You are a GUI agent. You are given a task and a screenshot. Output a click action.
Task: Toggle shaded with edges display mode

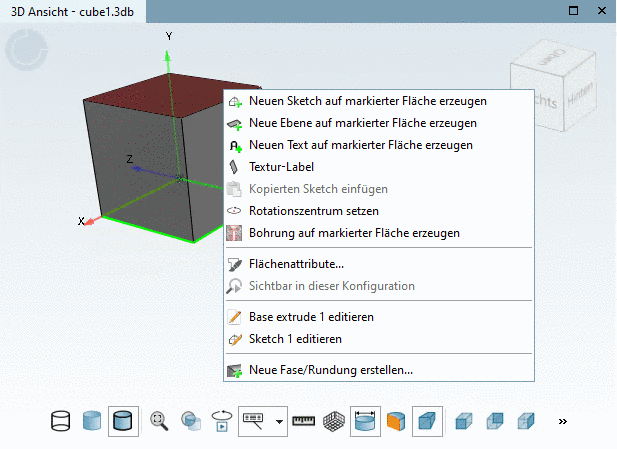pyautogui.click(x=123, y=421)
